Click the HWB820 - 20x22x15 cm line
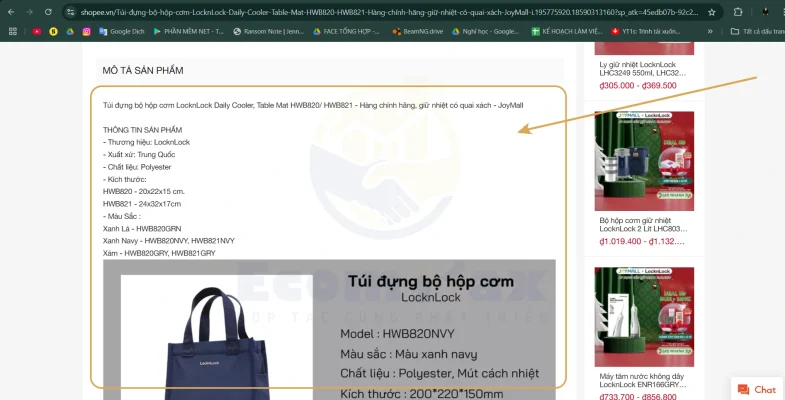The width and height of the screenshot is (785, 400). pos(144,191)
